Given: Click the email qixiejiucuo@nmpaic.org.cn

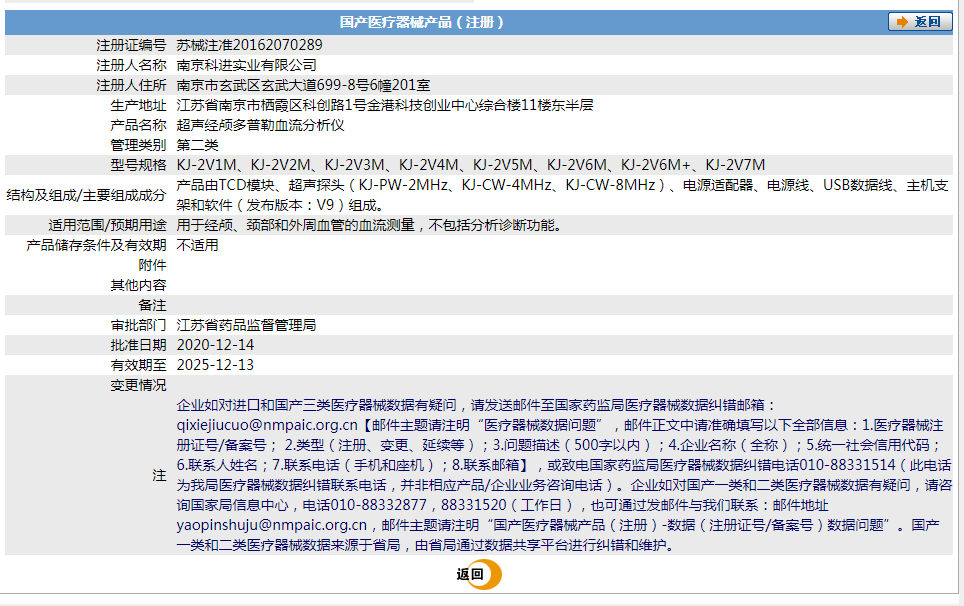Looking at the screenshot, I should (267, 425).
